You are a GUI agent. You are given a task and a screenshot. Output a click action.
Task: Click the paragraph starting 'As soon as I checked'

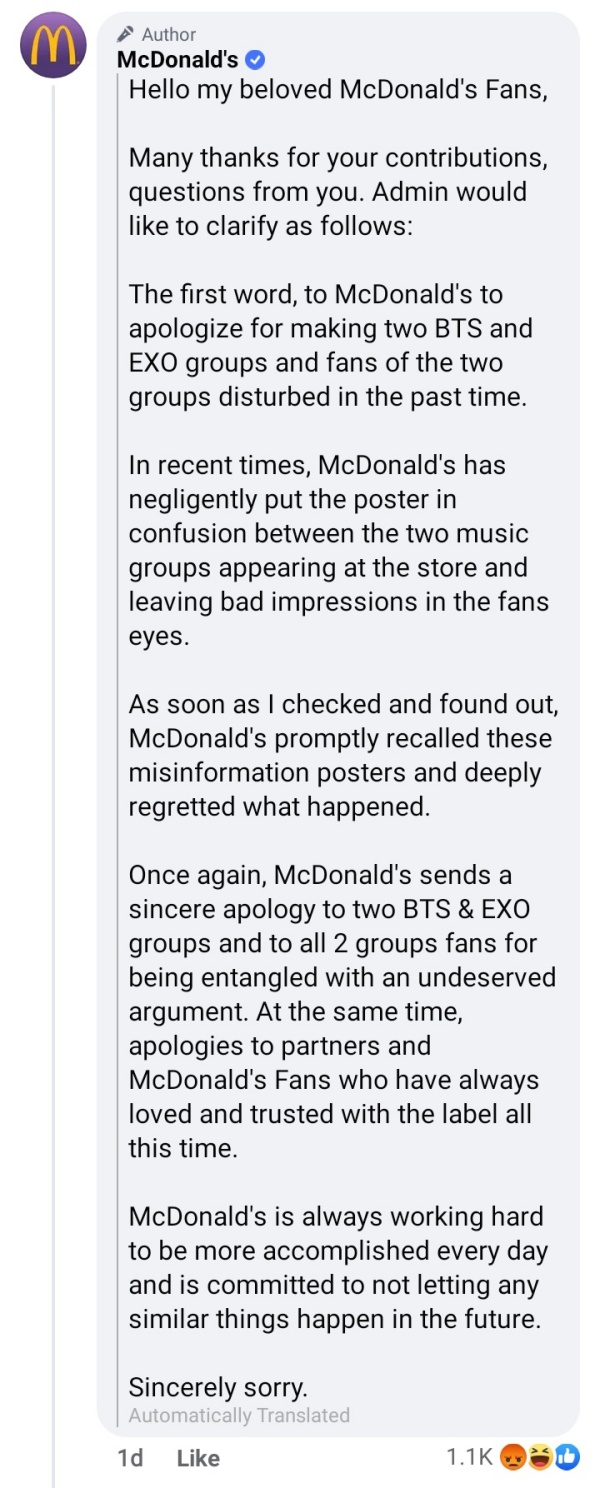[x=342, y=755]
